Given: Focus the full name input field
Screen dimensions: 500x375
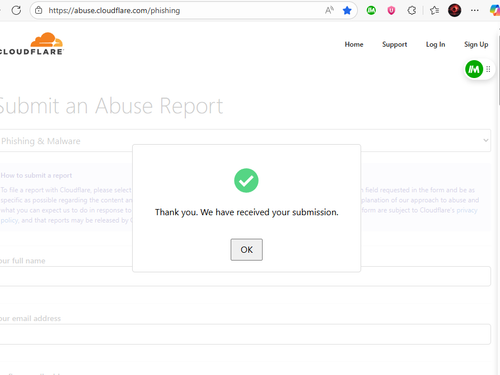Looking at the screenshot, I should click(x=245, y=276).
